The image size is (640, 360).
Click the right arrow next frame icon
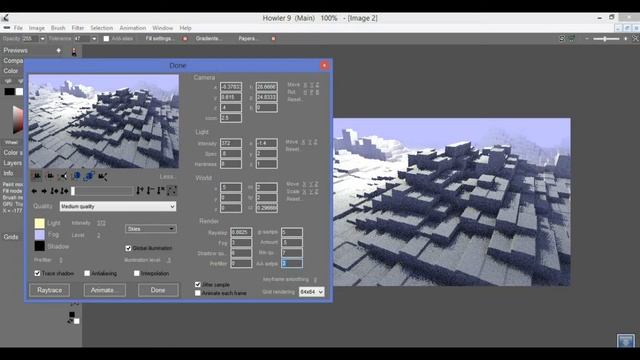click(44, 191)
